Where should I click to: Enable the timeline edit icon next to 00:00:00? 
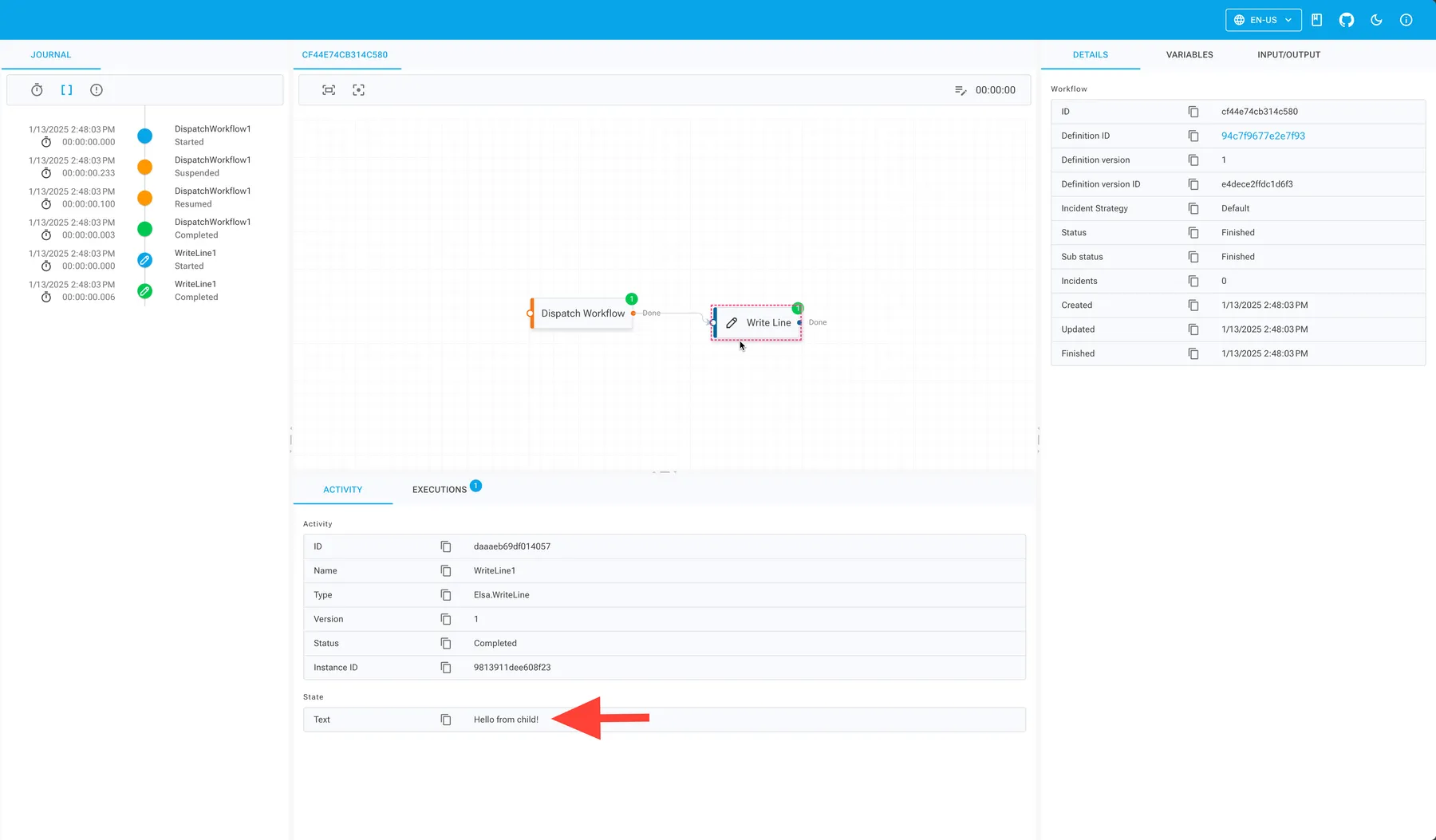pos(961,90)
